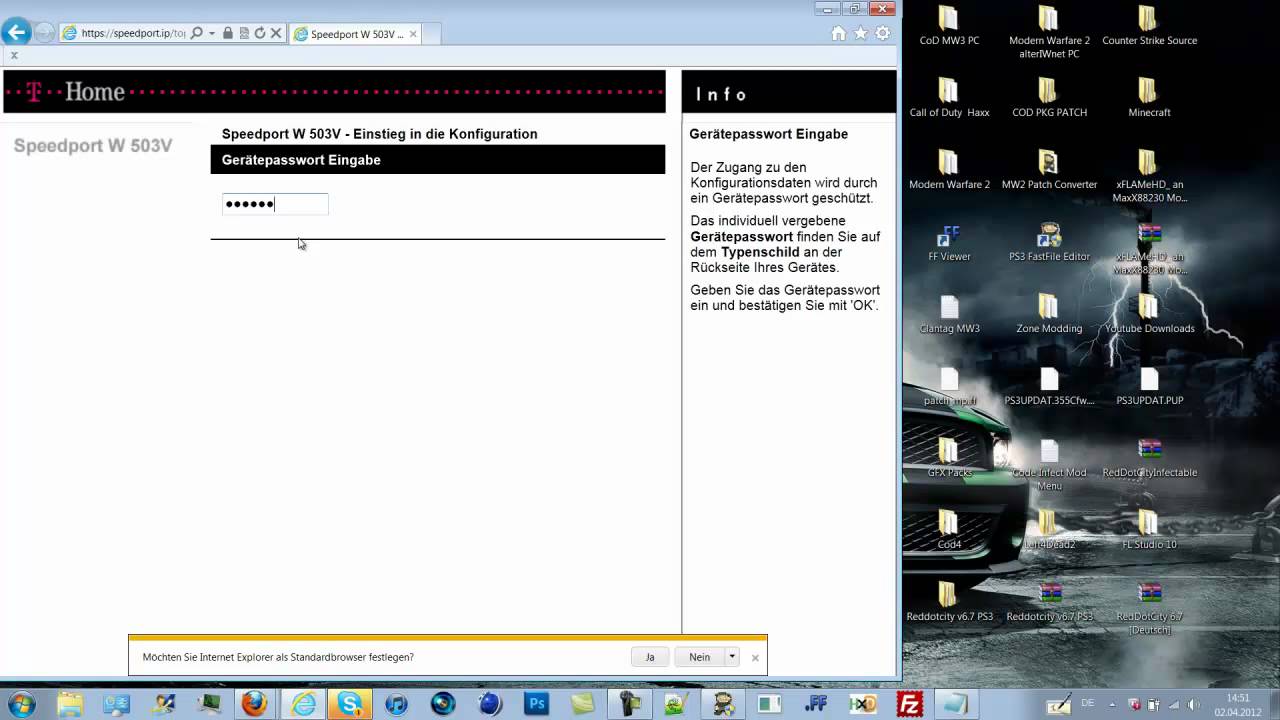The width and height of the screenshot is (1280, 720).
Task: Launch FF Viewer desktop shortcut
Action: pyautogui.click(x=949, y=242)
